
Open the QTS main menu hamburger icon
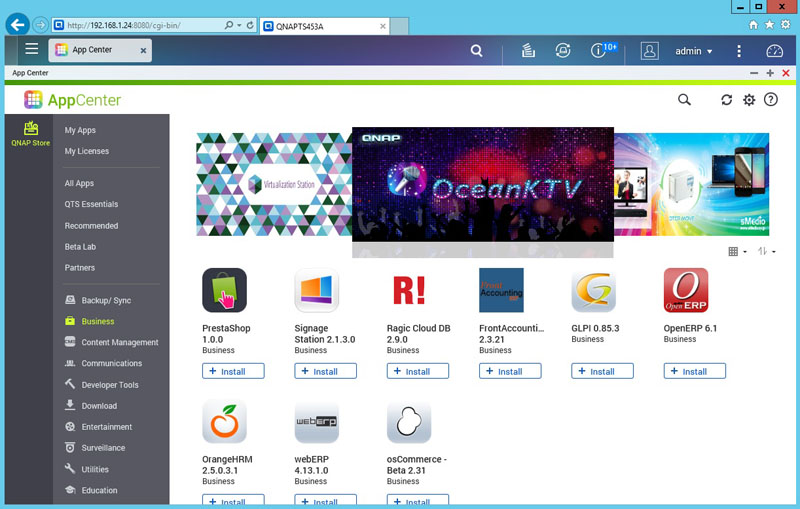(x=32, y=49)
